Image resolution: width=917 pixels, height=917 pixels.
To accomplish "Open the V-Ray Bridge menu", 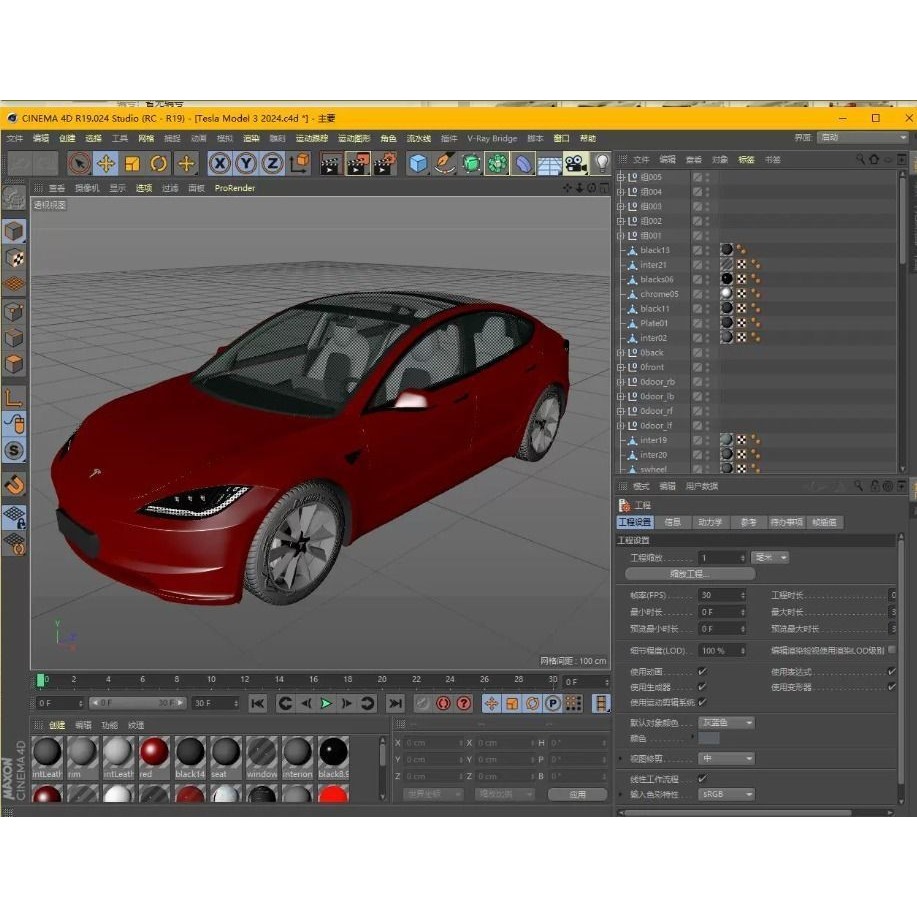I will (x=492, y=139).
